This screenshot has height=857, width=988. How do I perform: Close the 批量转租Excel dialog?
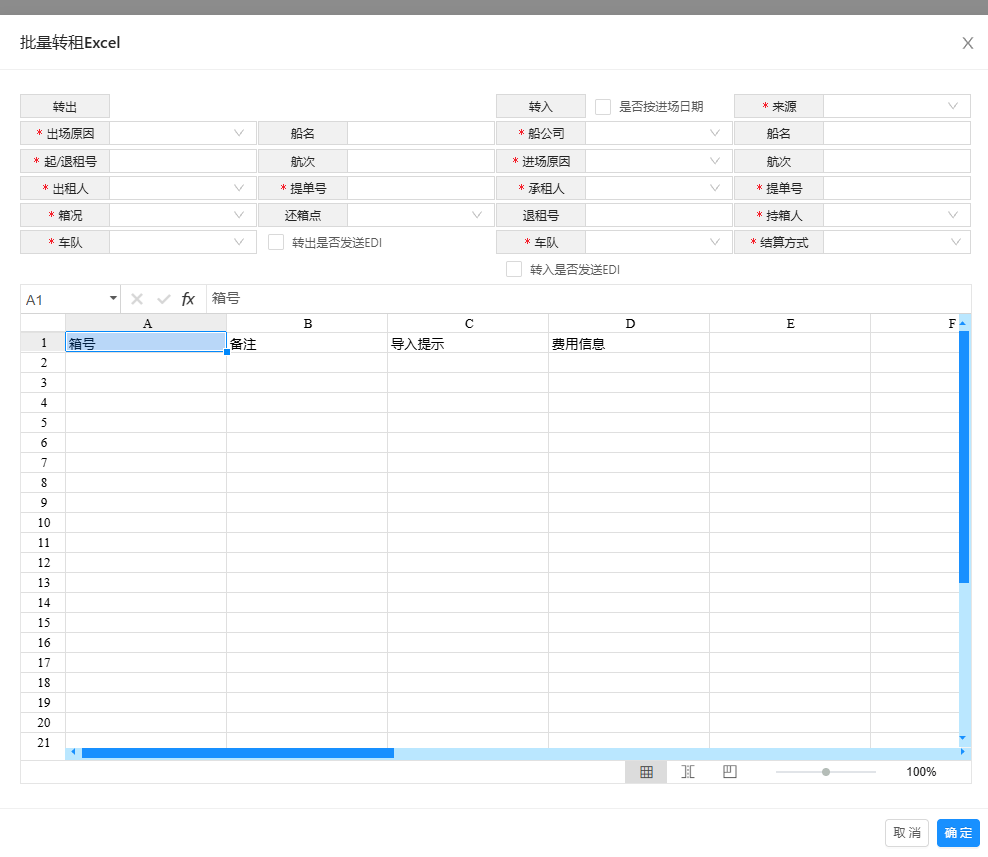click(967, 43)
